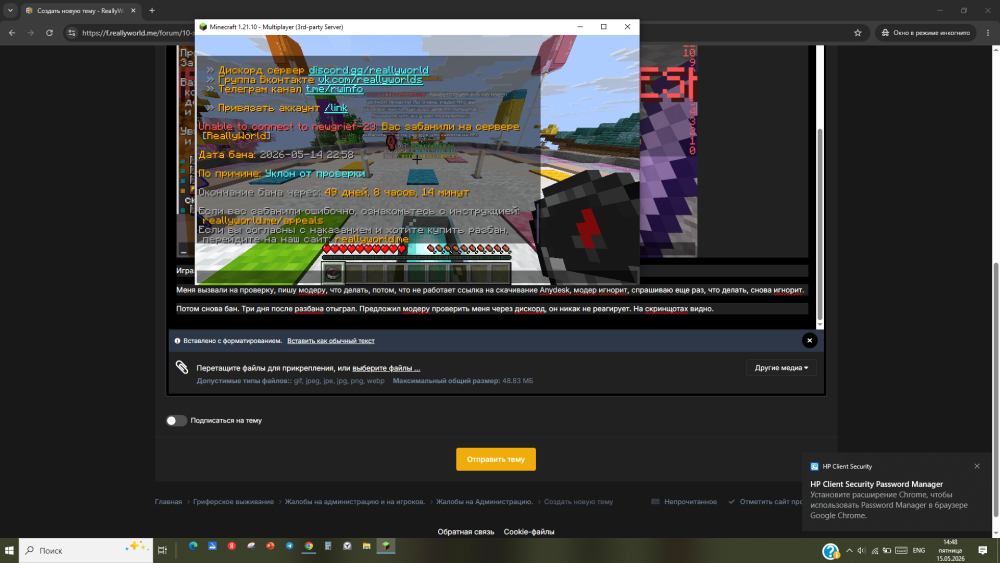This screenshot has height=563, width=1000.
Task: Open 'Гриферское выживание' breadcrumb
Action: tap(233, 502)
